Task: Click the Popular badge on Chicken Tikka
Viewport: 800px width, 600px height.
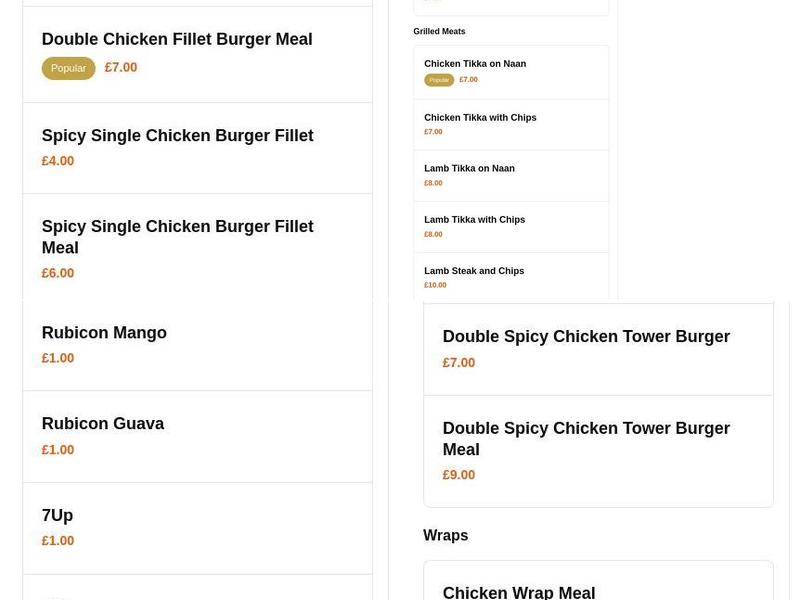Action: click(439, 79)
